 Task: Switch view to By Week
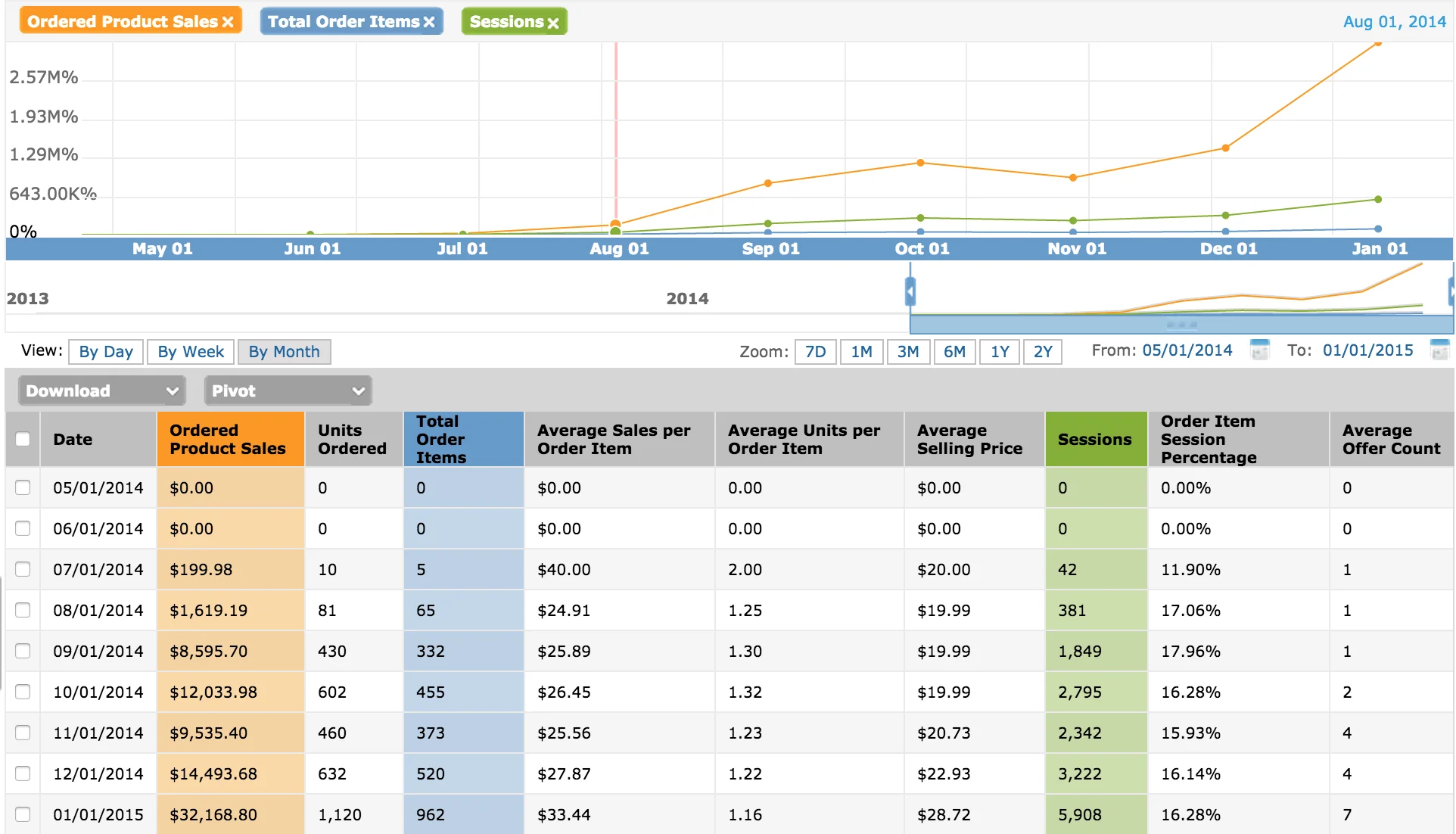[x=191, y=352]
